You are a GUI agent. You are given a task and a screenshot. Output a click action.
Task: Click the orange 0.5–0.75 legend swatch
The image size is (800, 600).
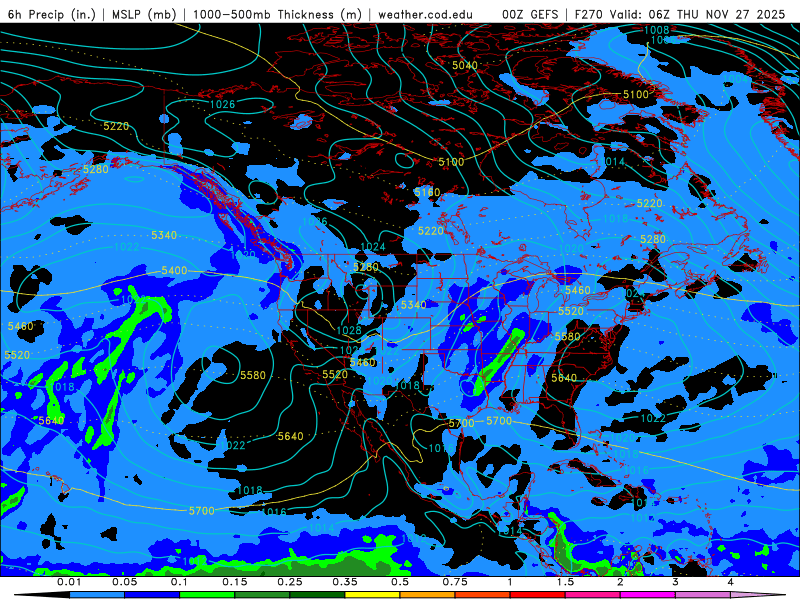coord(428,595)
